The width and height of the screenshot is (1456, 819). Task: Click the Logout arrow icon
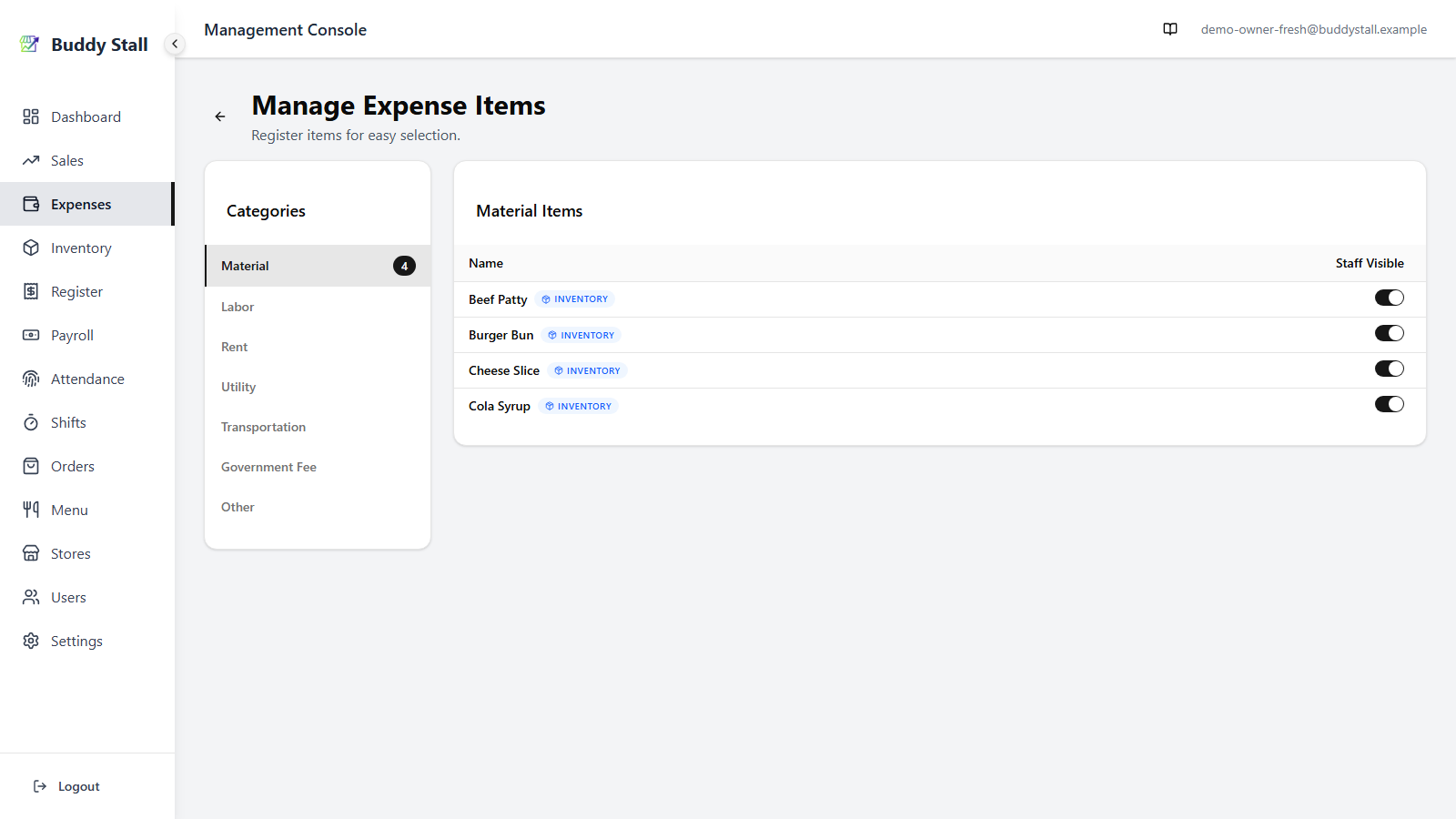[x=40, y=786]
